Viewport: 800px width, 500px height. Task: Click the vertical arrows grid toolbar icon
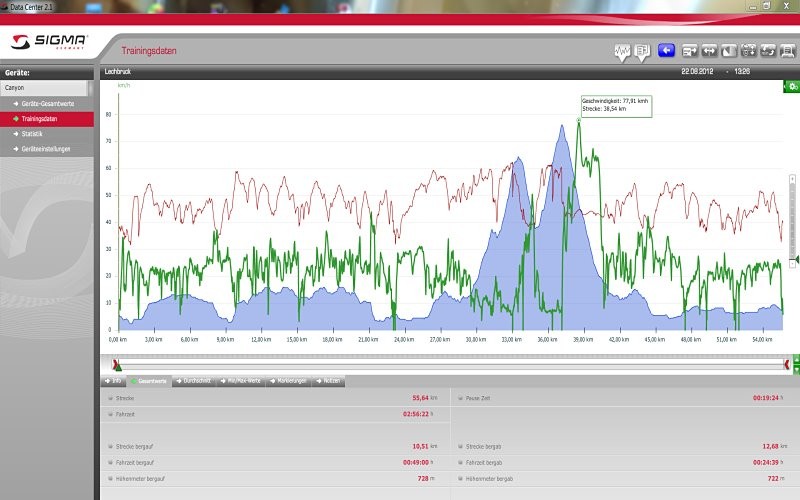point(749,50)
